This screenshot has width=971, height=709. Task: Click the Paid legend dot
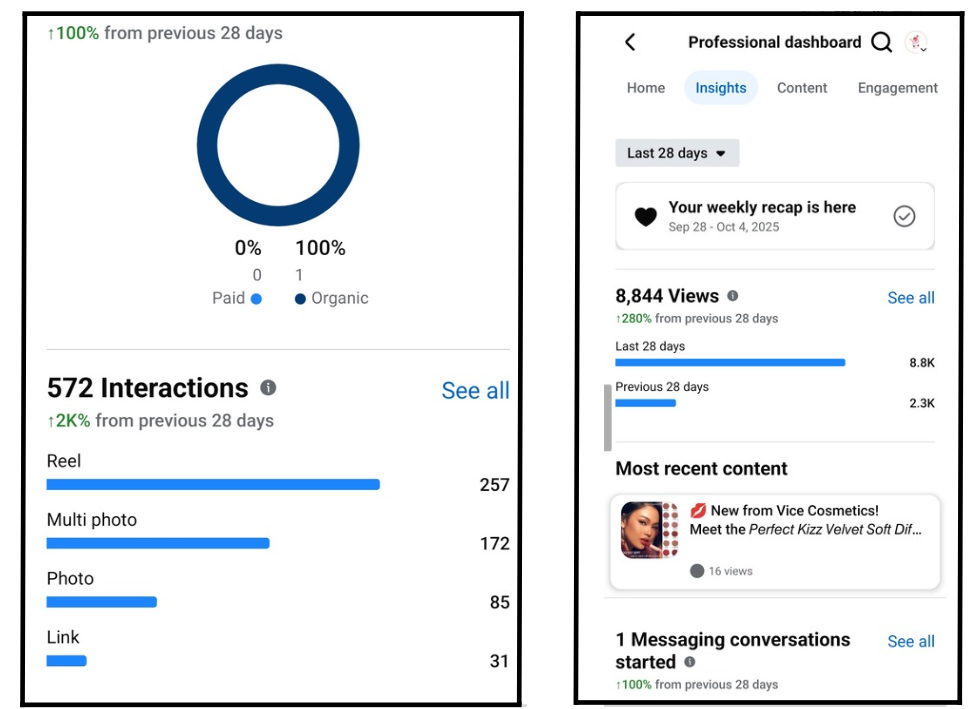257,298
